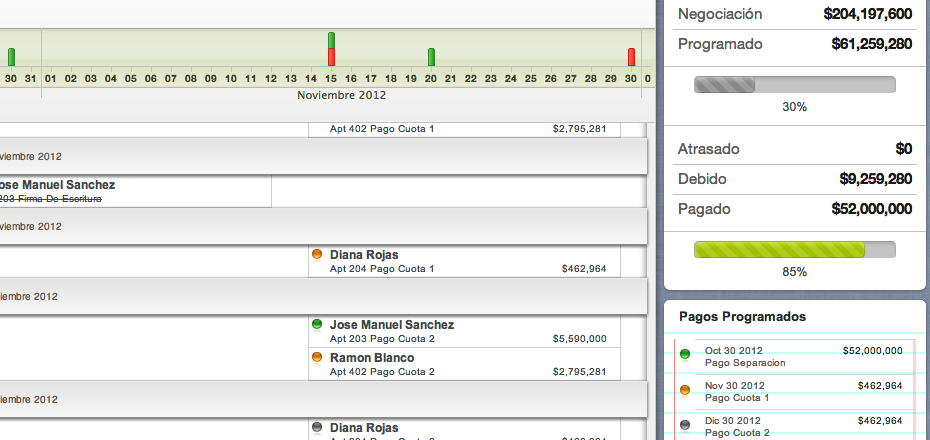Click green marker above day 20 on timeline
This screenshot has width=930, height=440.
coord(431,57)
